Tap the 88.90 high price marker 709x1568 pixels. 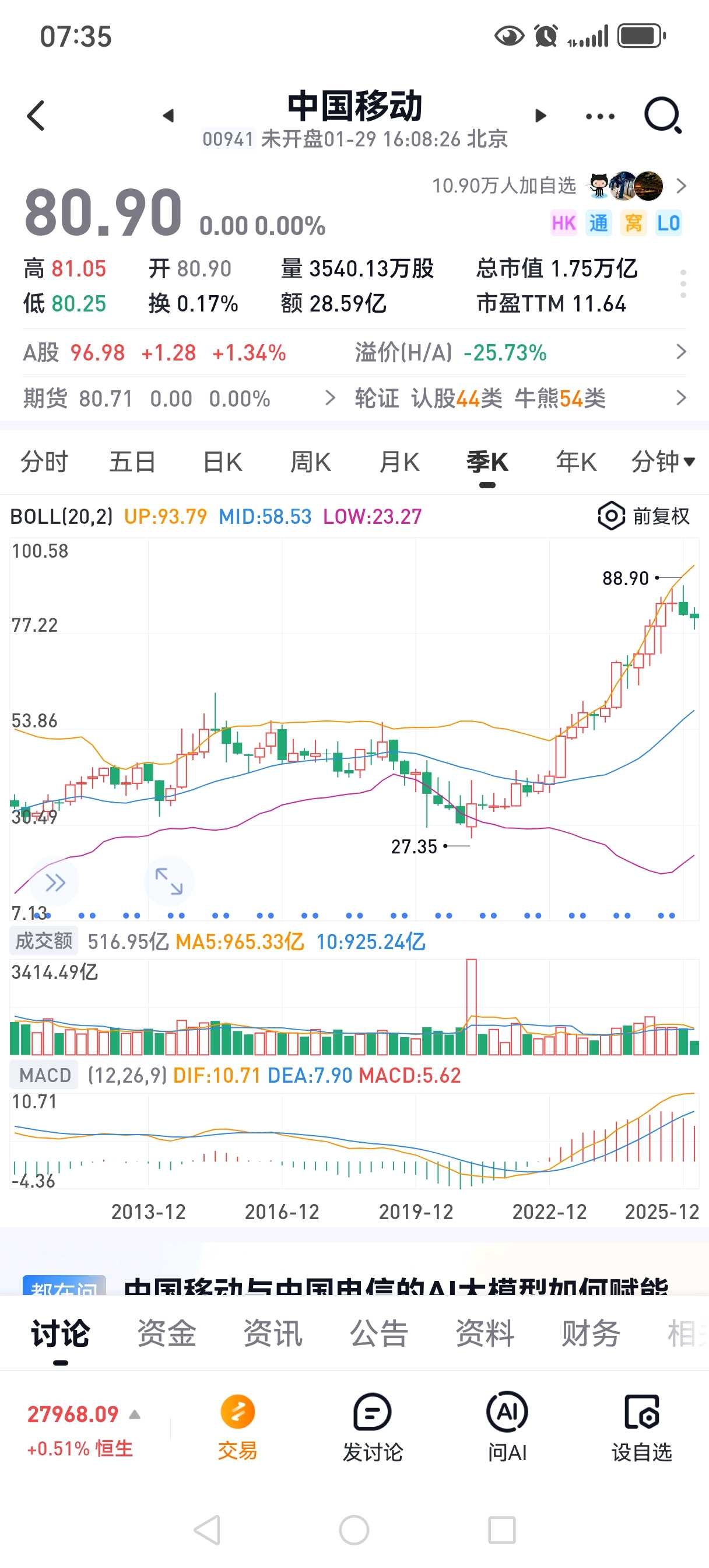[x=626, y=577]
